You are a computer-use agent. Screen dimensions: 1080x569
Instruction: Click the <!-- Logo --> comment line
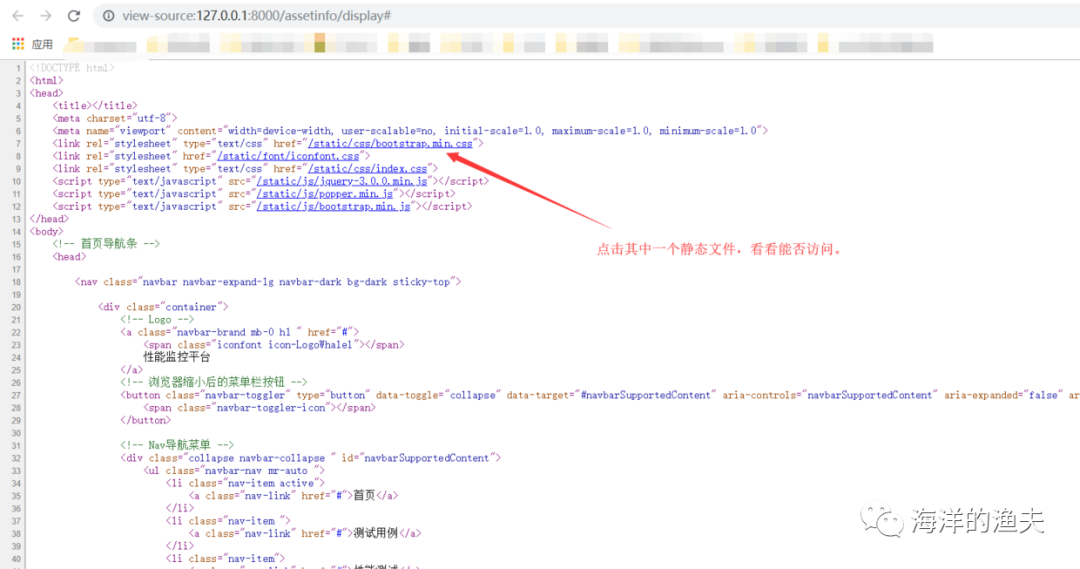pyautogui.click(x=157, y=320)
